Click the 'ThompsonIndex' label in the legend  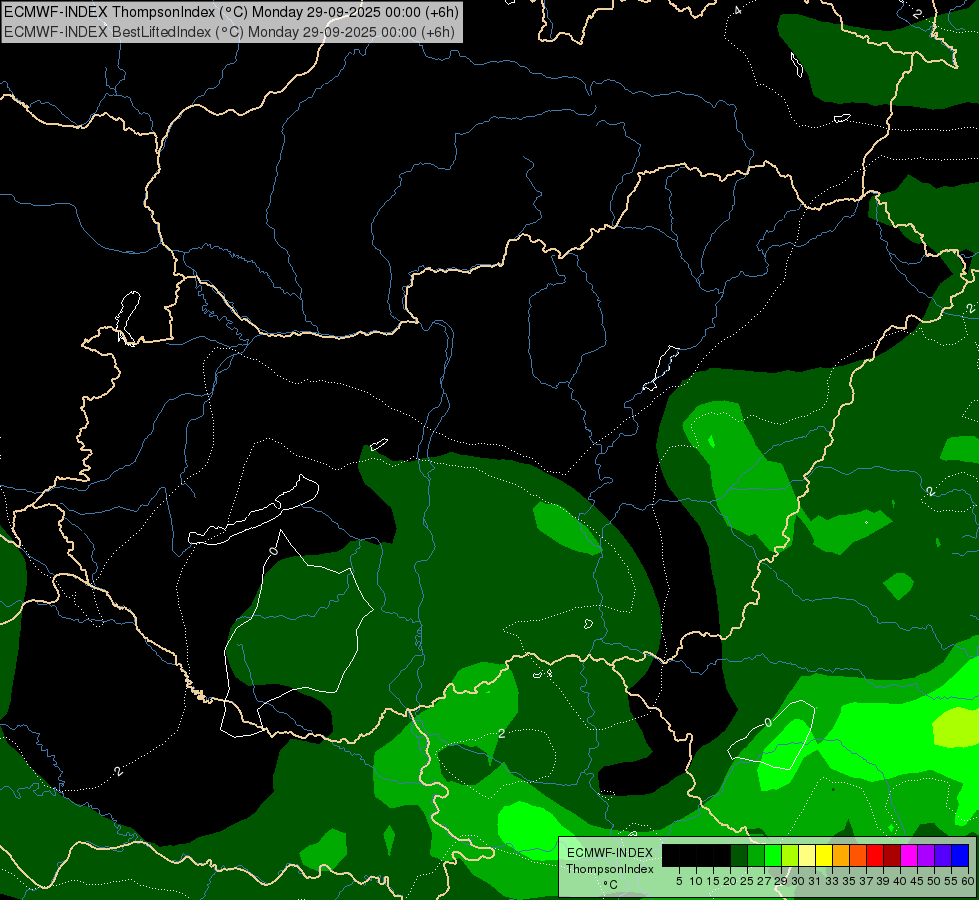610,869
